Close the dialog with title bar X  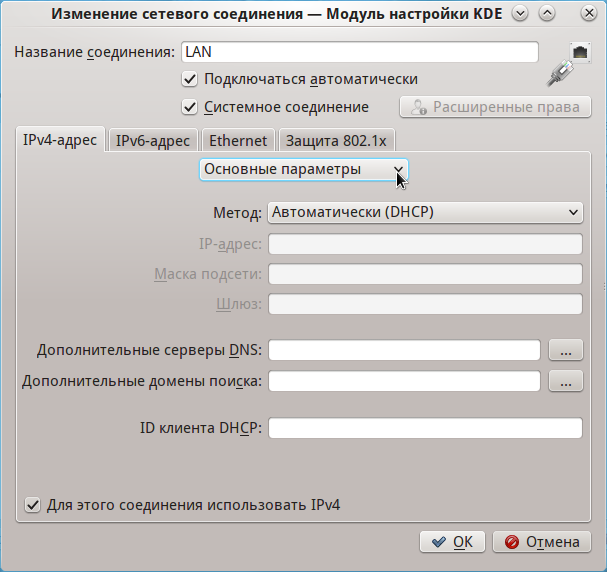point(573,14)
